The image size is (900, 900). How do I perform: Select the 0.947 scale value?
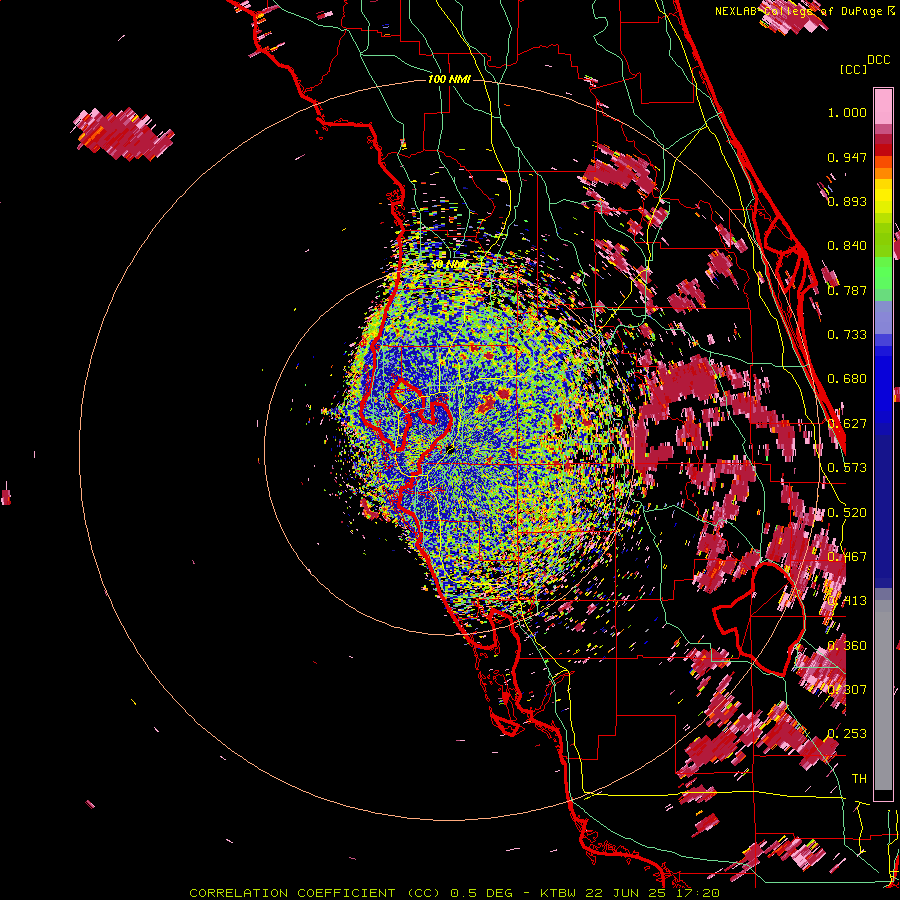847,157
